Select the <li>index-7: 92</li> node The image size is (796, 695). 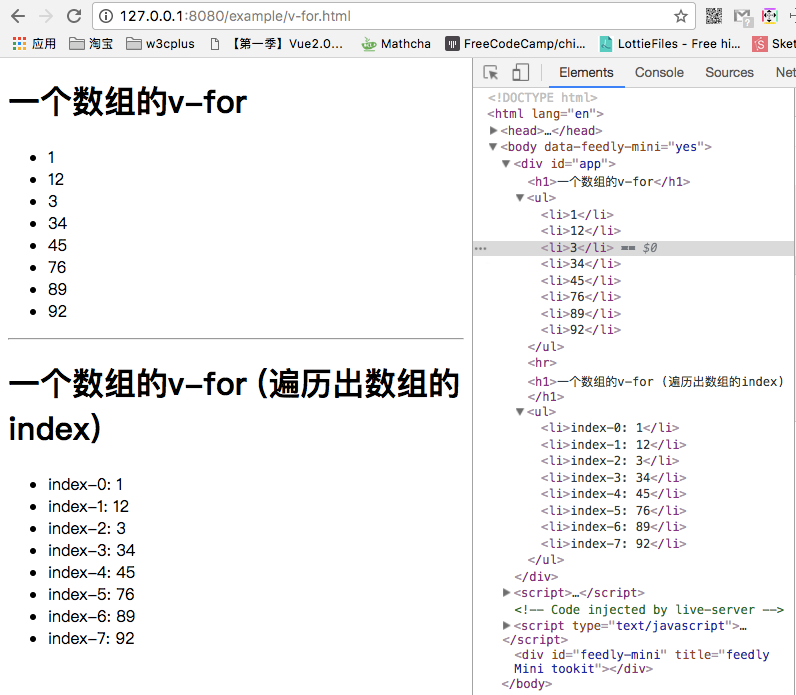(613, 544)
